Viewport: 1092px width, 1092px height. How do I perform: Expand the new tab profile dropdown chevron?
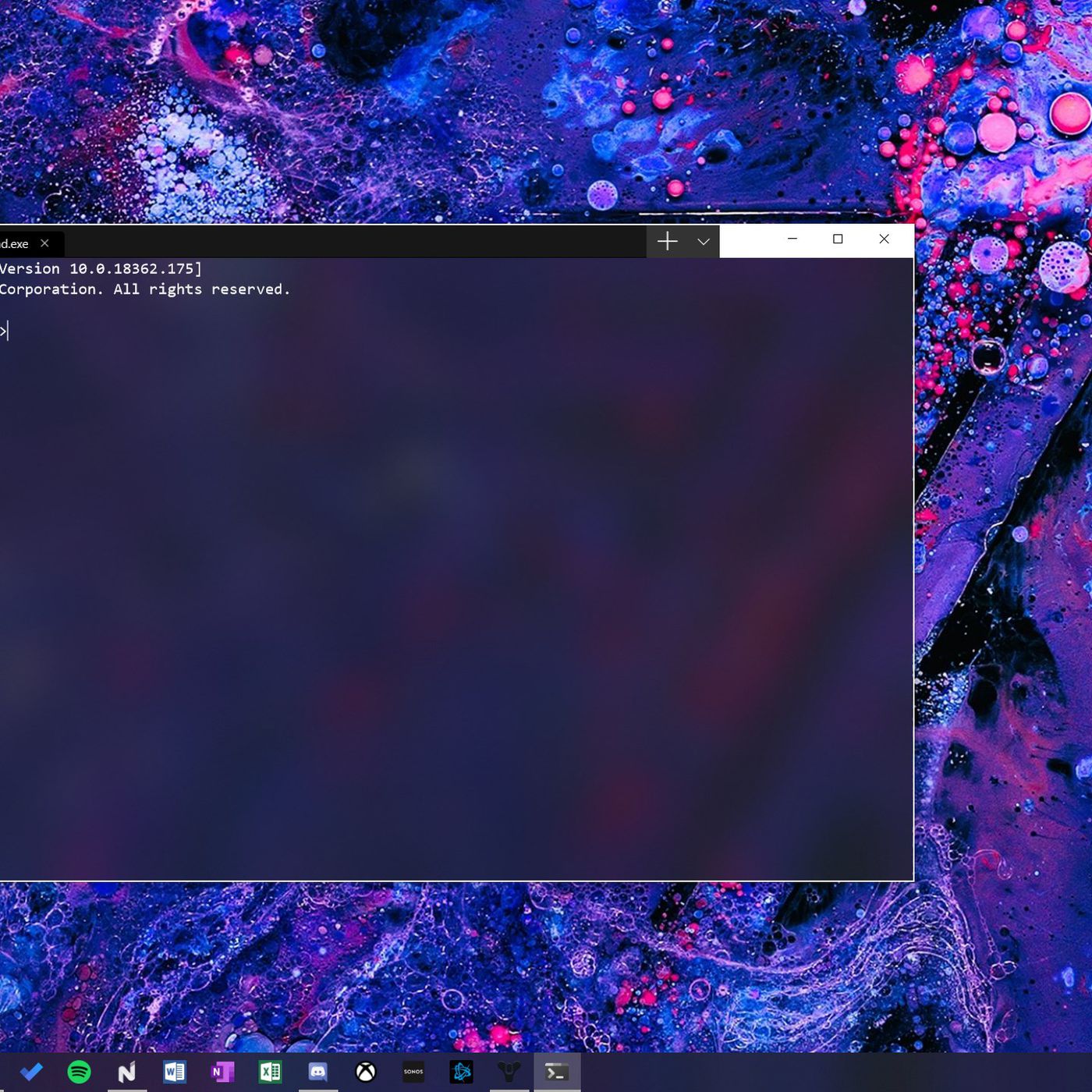click(x=703, y=242)
